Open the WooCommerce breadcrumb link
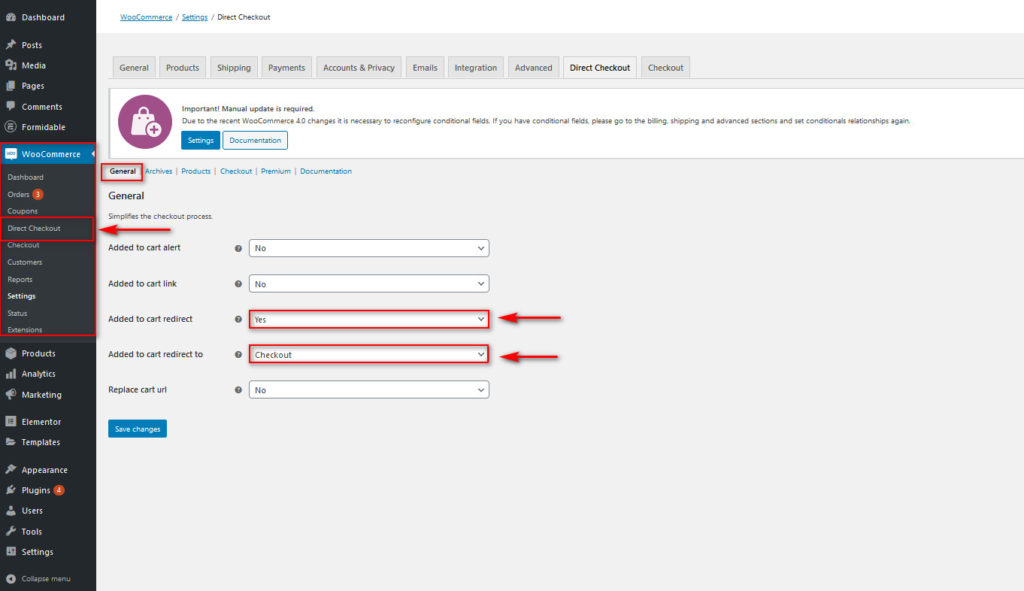Viewport: 1024px width, 591px height. (x=146, y=17)
